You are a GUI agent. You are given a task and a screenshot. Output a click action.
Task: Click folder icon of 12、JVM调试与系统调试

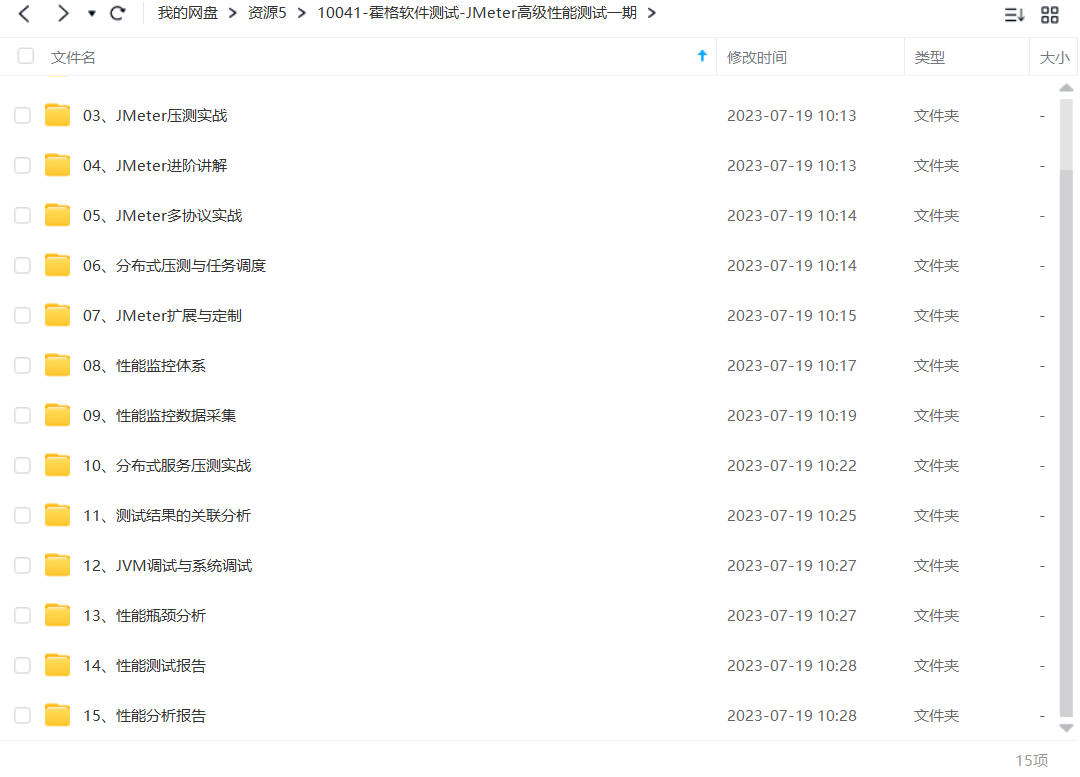(x=58, y=566)
